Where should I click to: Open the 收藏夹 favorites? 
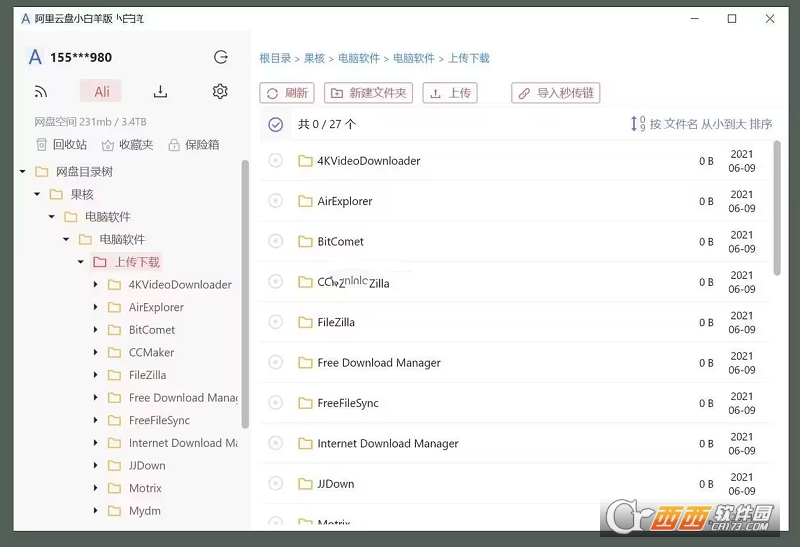[128, 145]
